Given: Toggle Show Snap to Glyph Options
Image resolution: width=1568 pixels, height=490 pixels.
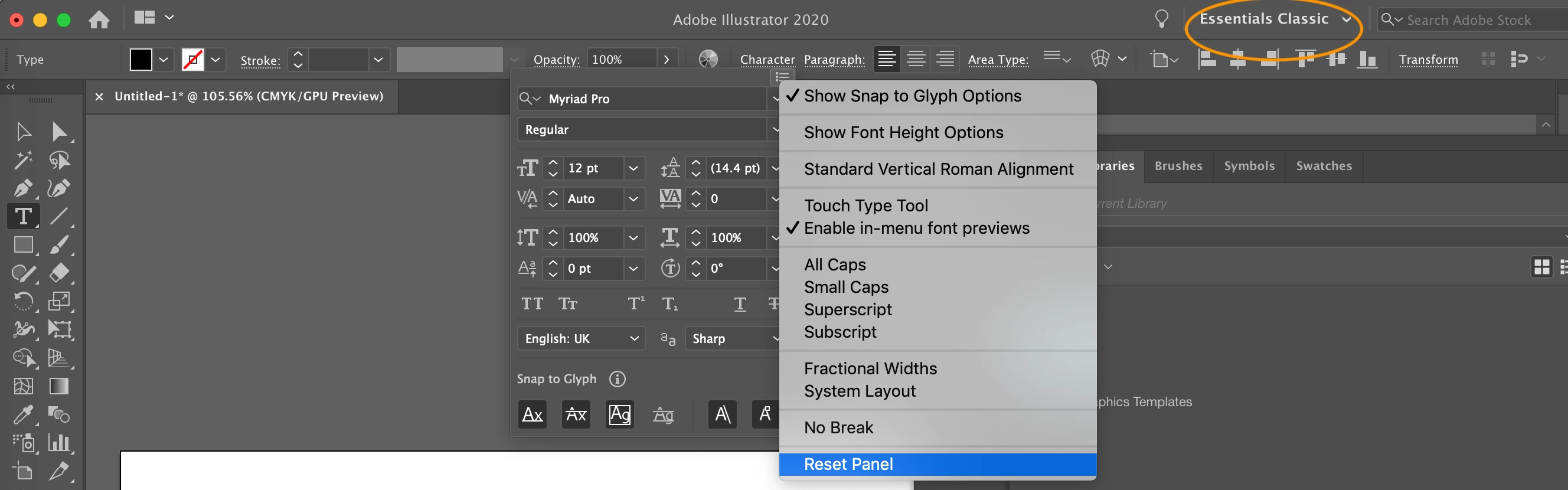Looking at the screenshot, I should point(937,96).
